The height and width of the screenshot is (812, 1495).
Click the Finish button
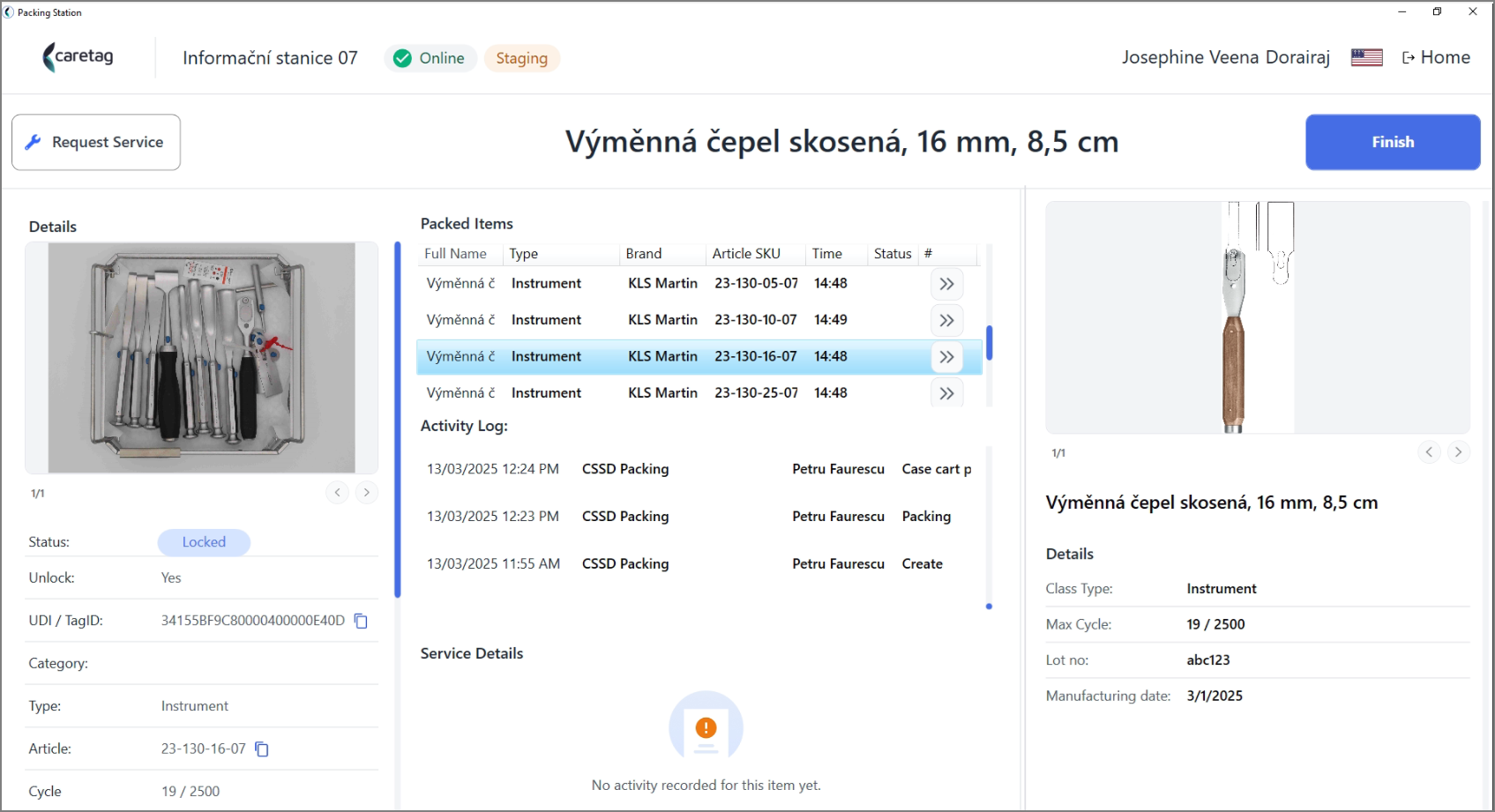tap(1393, 142)
